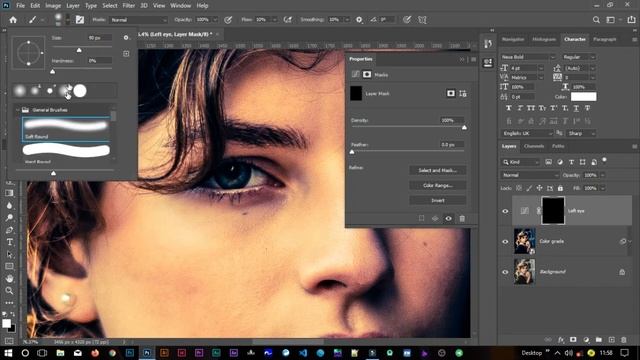Click the Share icon at top right
Viewport: 640px width, 360px height.
click(631, 20)
